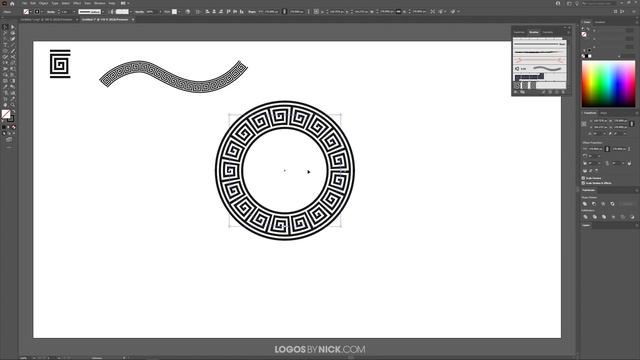Click Minus Back in Pathfinders row
This screenshot has height=360, width=640.
point(632,217)
